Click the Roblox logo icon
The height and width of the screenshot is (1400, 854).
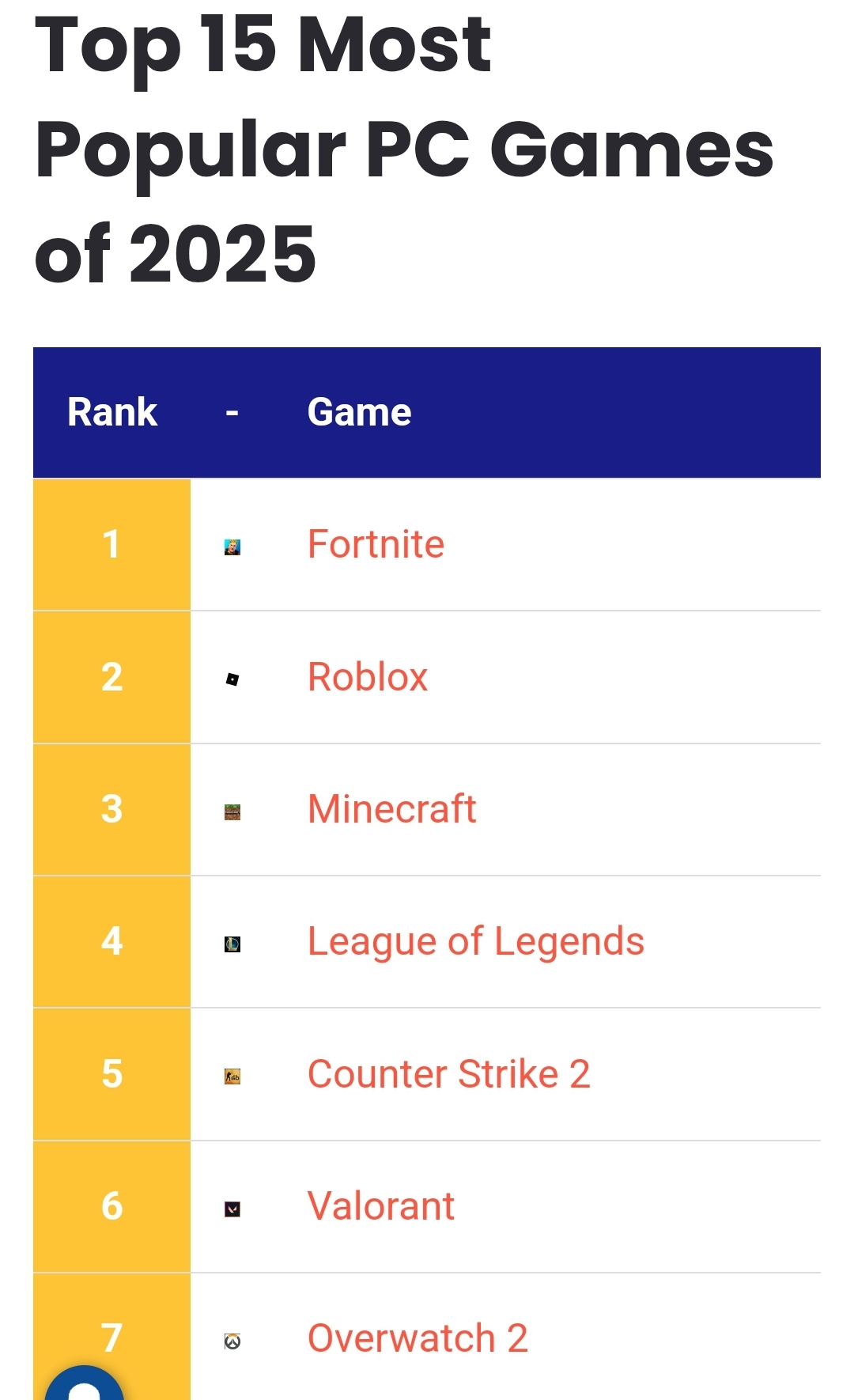232,679
